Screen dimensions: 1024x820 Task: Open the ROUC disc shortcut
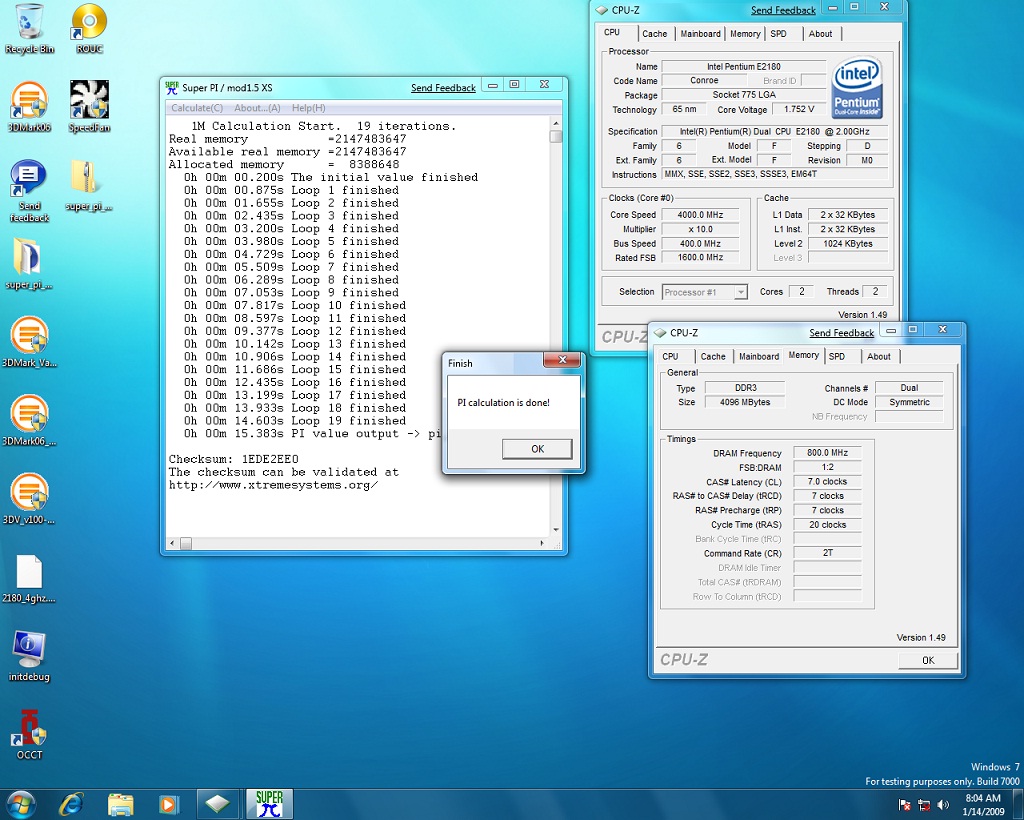click(x=89, y=28)
